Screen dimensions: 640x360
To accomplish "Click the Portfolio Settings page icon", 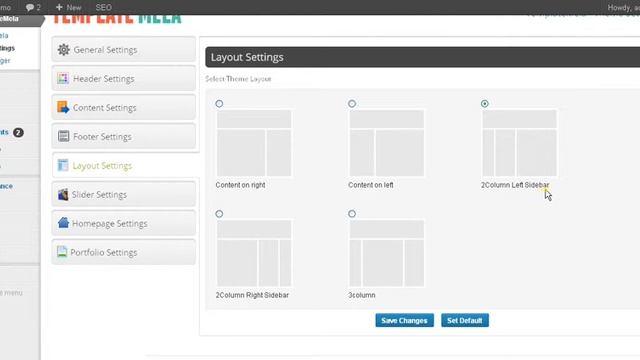I will [62, 252].
